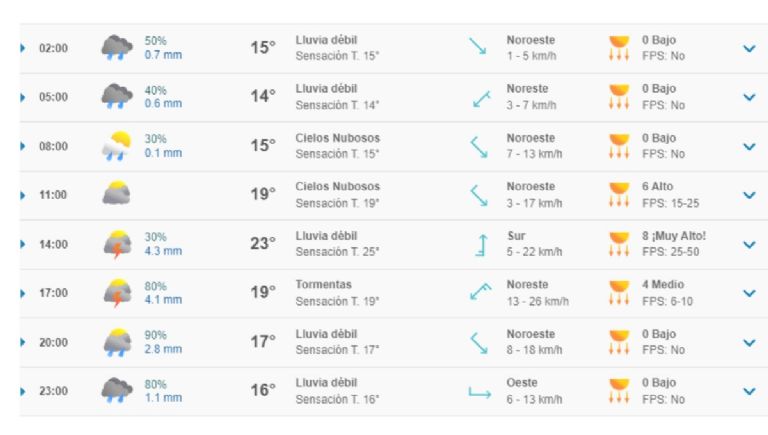Click the UV index icon at 11:00
This screenshot has width=768, height=435.
pyautogui.click(x=620, y=195)
